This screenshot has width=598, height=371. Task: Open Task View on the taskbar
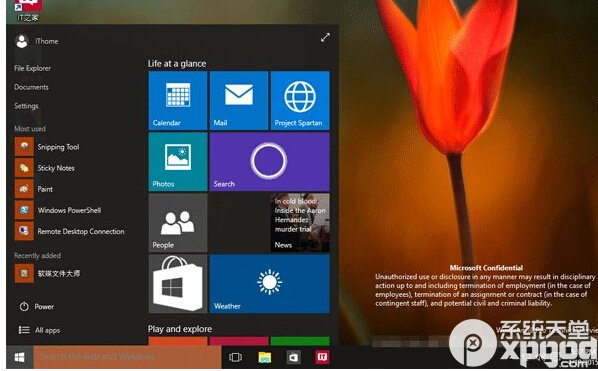pos(235,357)
